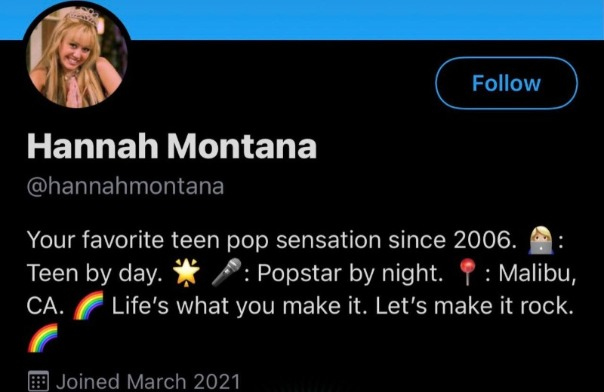Click the calendar icon next to Joined
This screenshot has width=604, height=392.
pyautogui.click(x=38, y=381)
